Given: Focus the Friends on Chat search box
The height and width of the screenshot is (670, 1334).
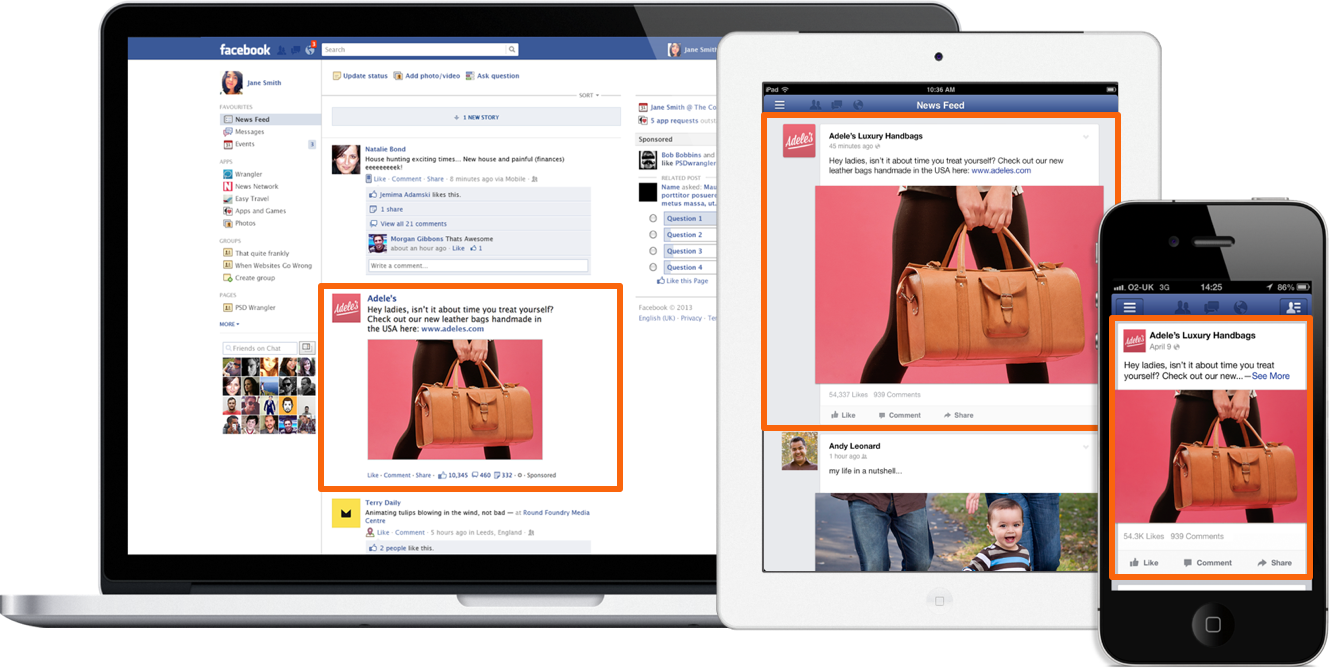Looking at the screenshot, I should click(x=260, y=348).
